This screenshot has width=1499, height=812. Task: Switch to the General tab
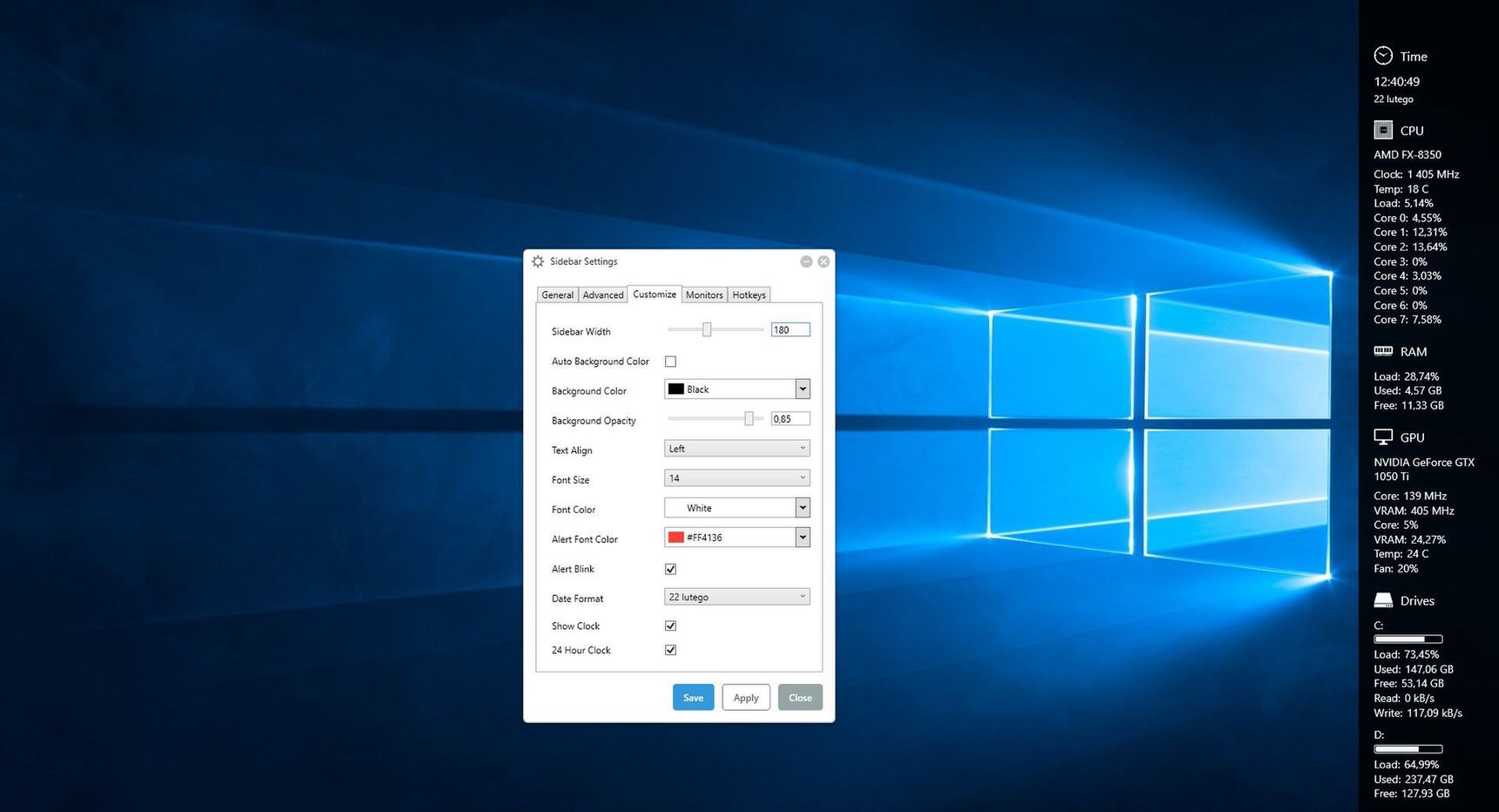tap(557, 294)
